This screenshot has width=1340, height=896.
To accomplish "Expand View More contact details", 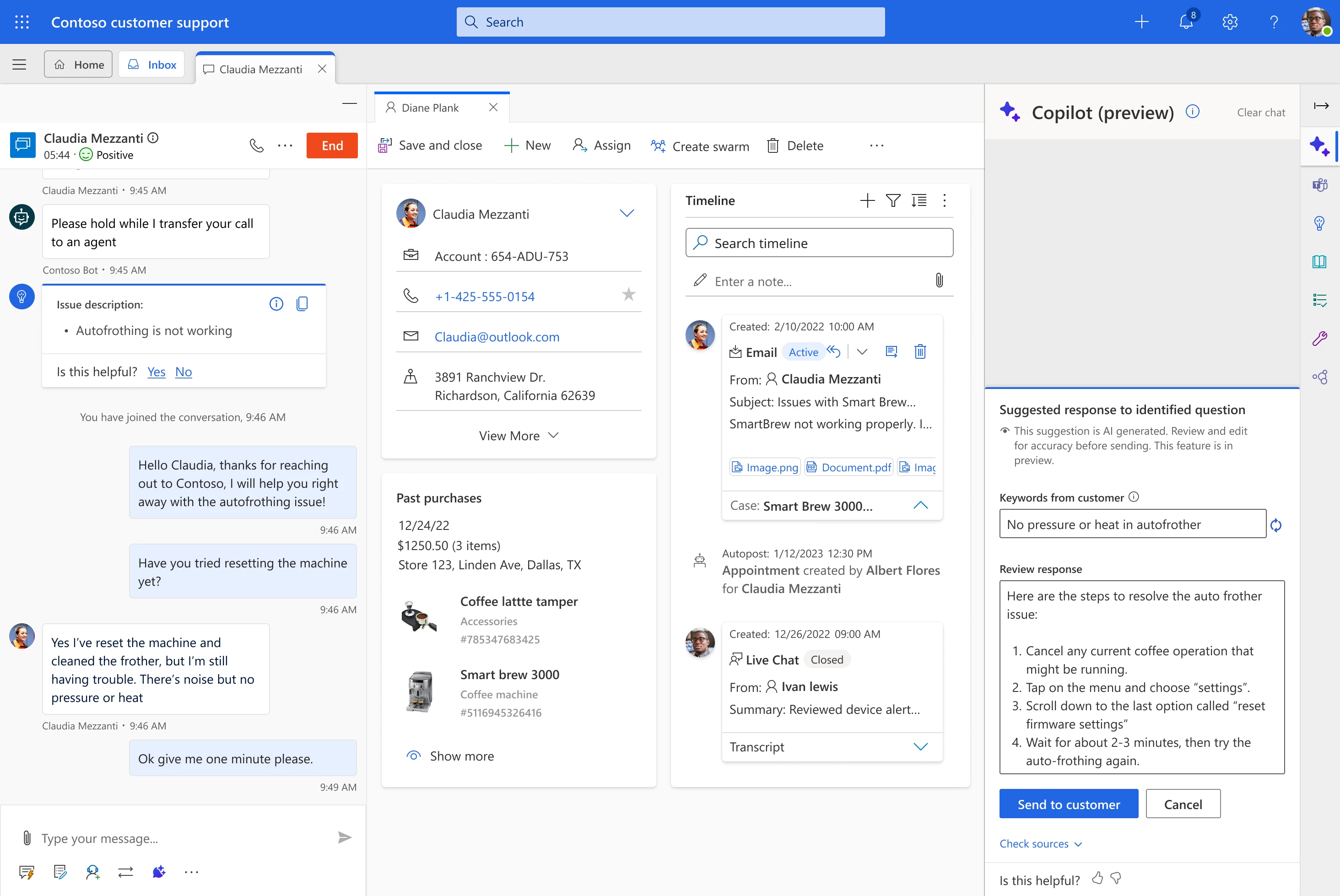I will click(518, 435).
